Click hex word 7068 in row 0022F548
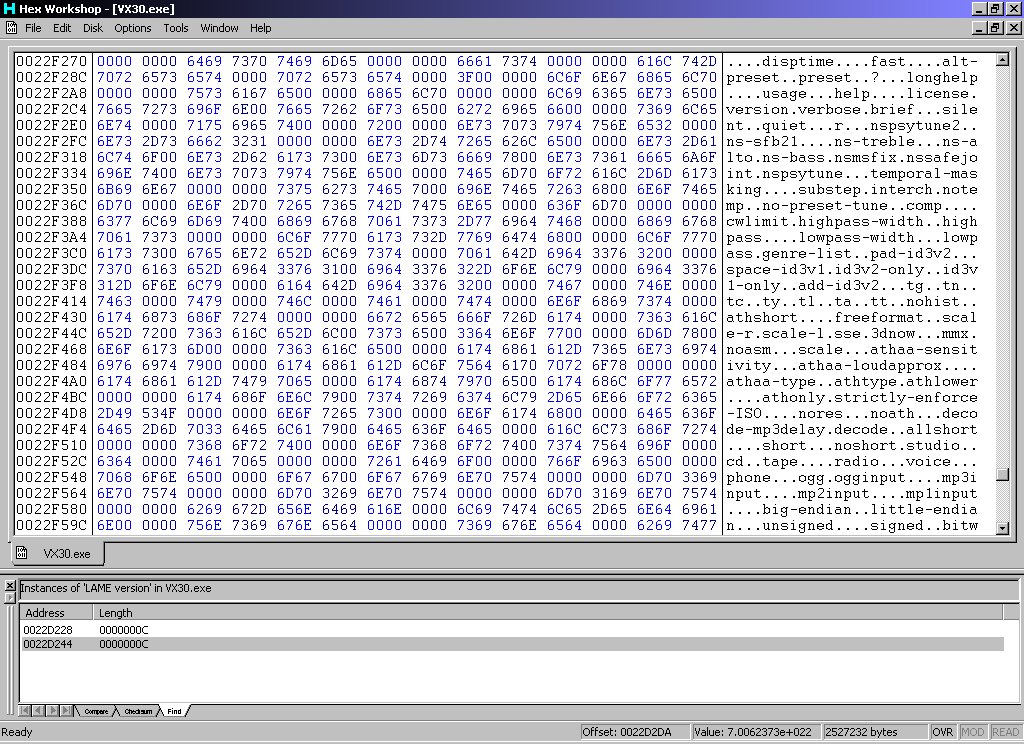The width and height of the screenshot is (1024, 744). (x=114, y=477)
